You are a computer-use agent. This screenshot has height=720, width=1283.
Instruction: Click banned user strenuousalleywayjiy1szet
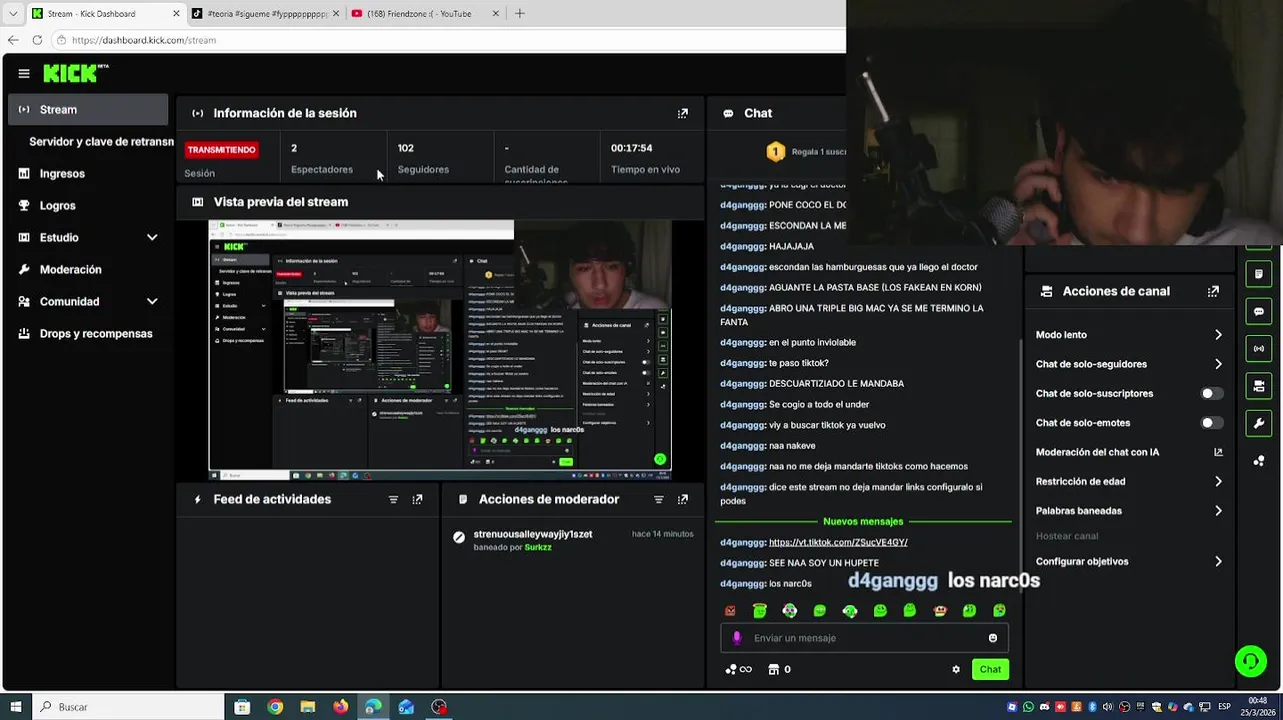coord(533,535)
